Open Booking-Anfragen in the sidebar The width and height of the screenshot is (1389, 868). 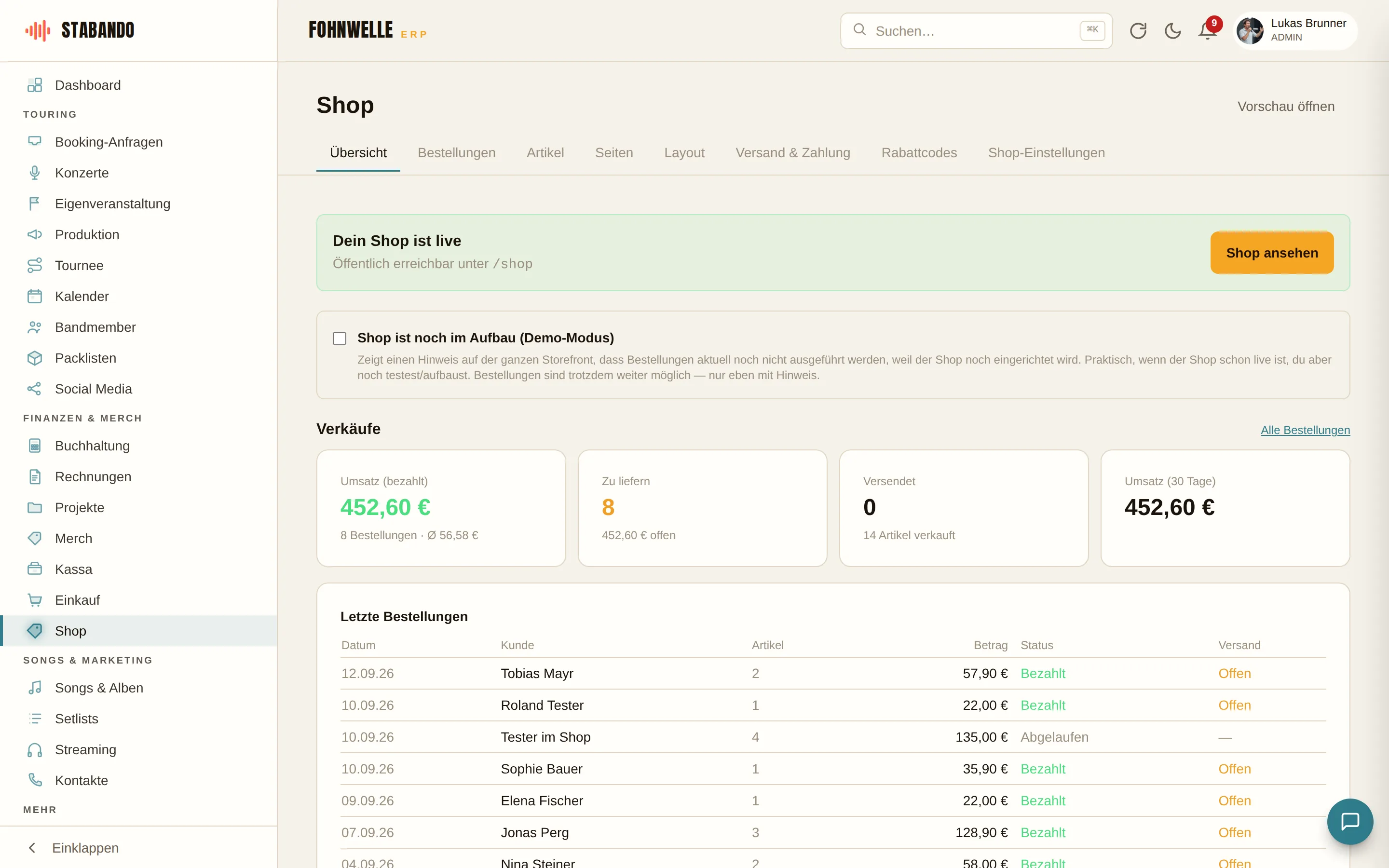point(138,142)
